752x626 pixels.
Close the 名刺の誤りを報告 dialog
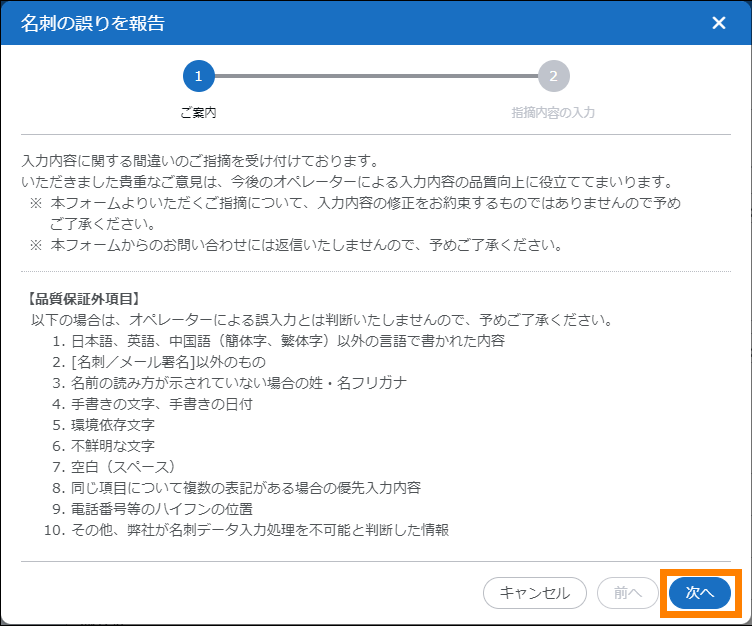(718, 23)
